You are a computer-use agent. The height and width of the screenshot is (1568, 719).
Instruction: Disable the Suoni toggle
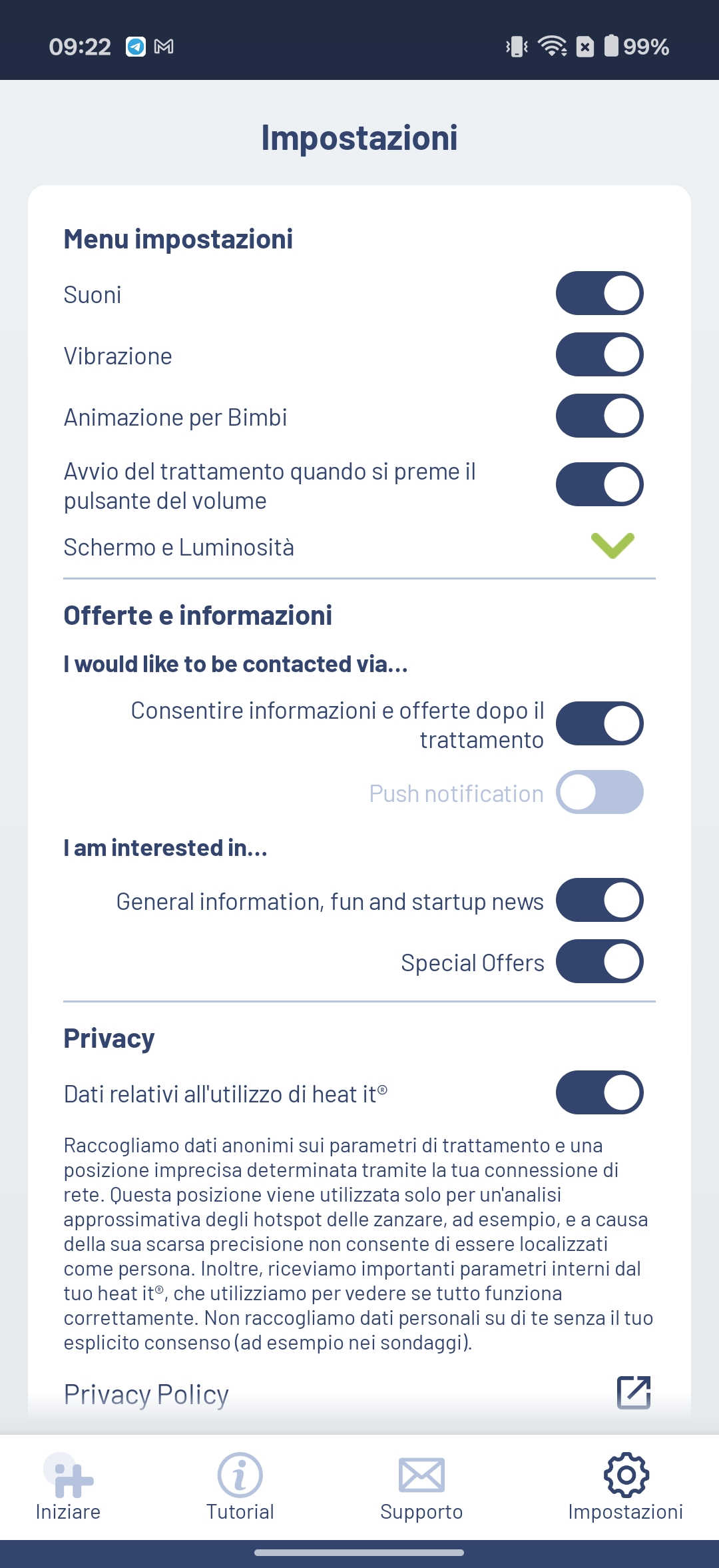600,293
